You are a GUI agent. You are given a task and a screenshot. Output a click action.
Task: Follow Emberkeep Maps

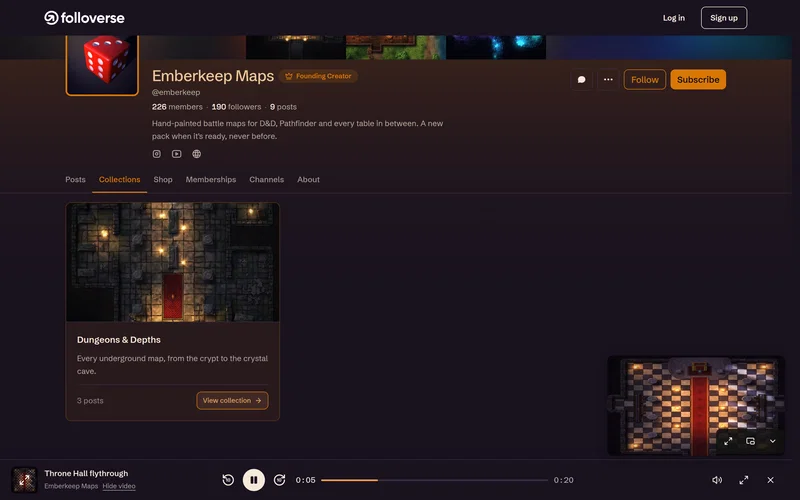(x=644, y=80)
